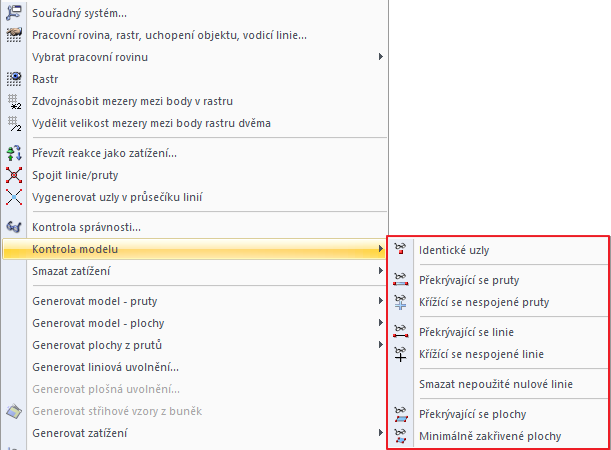This screenshot has width=611, height=450.
Task: Expand the Generovat model - pruty arrow
Action: point(380,301)
